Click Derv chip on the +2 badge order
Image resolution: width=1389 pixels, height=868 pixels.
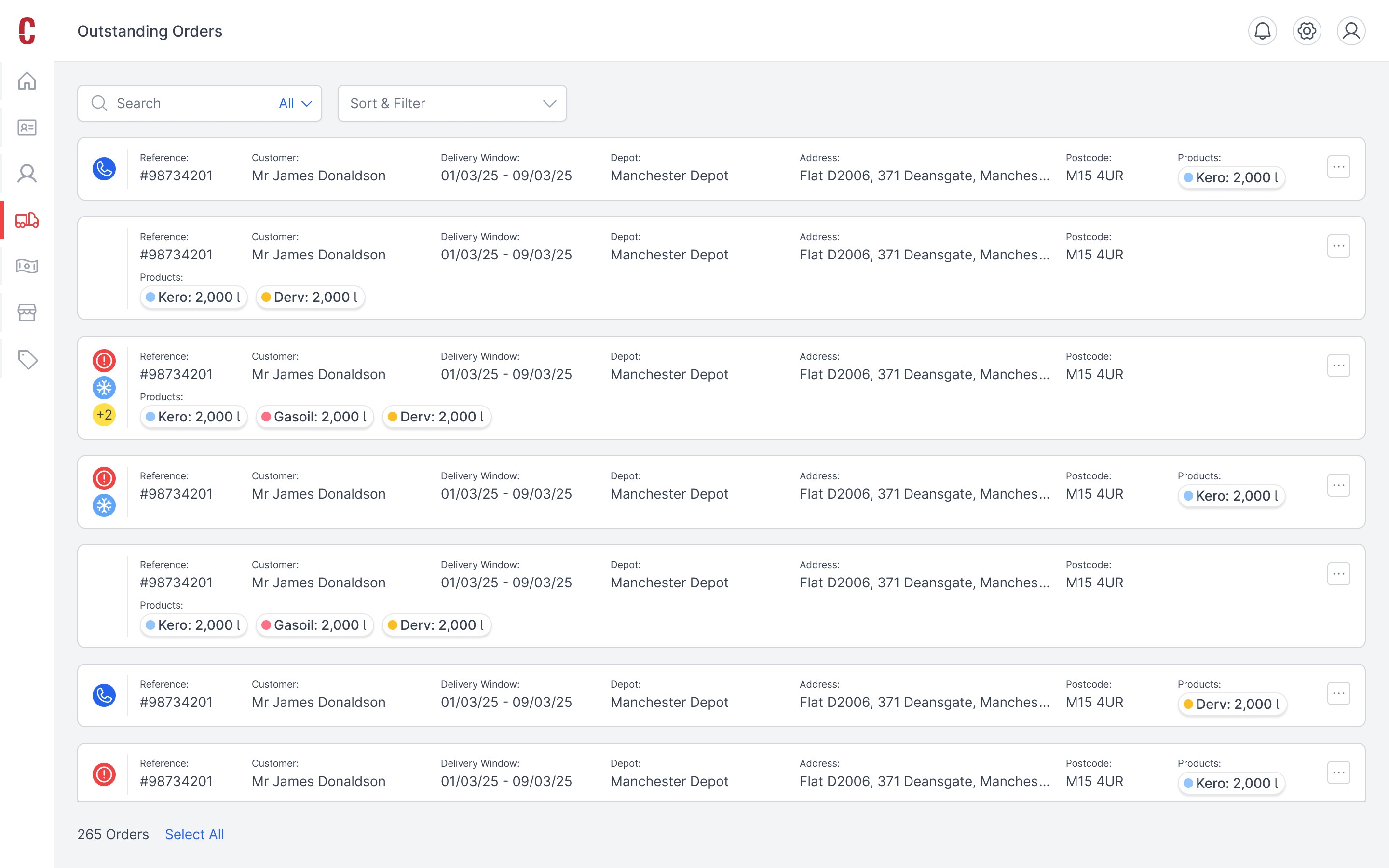pyautogui.click(x=436, y=417)
